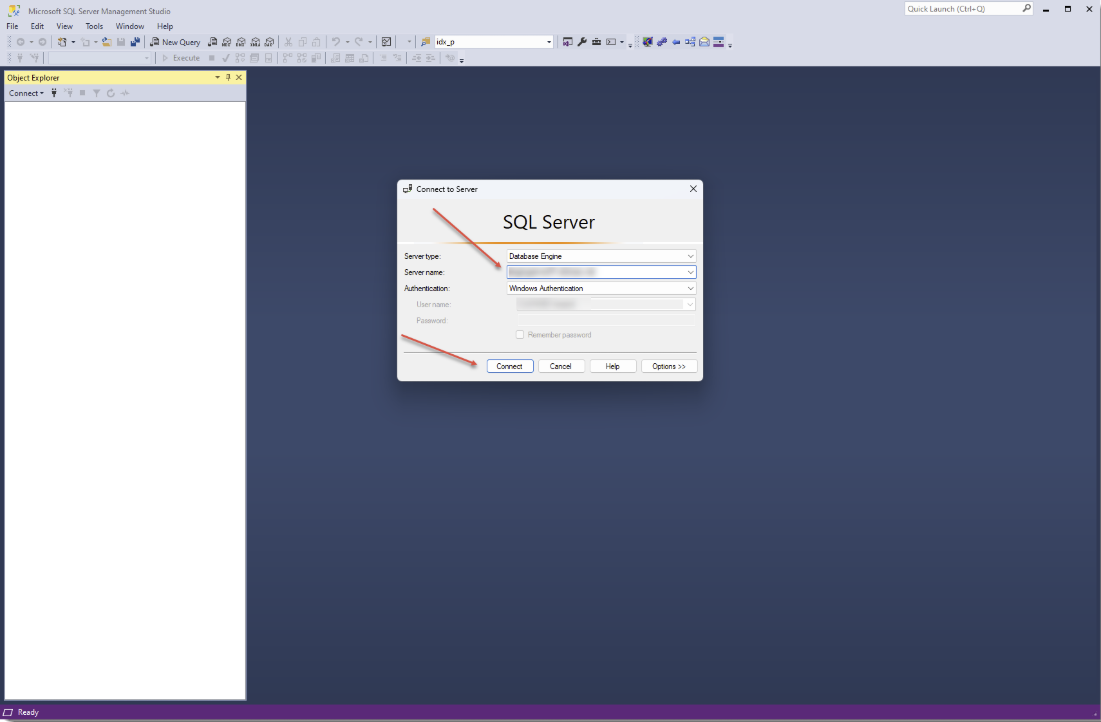Open the Help menu

tap(165, 26)
